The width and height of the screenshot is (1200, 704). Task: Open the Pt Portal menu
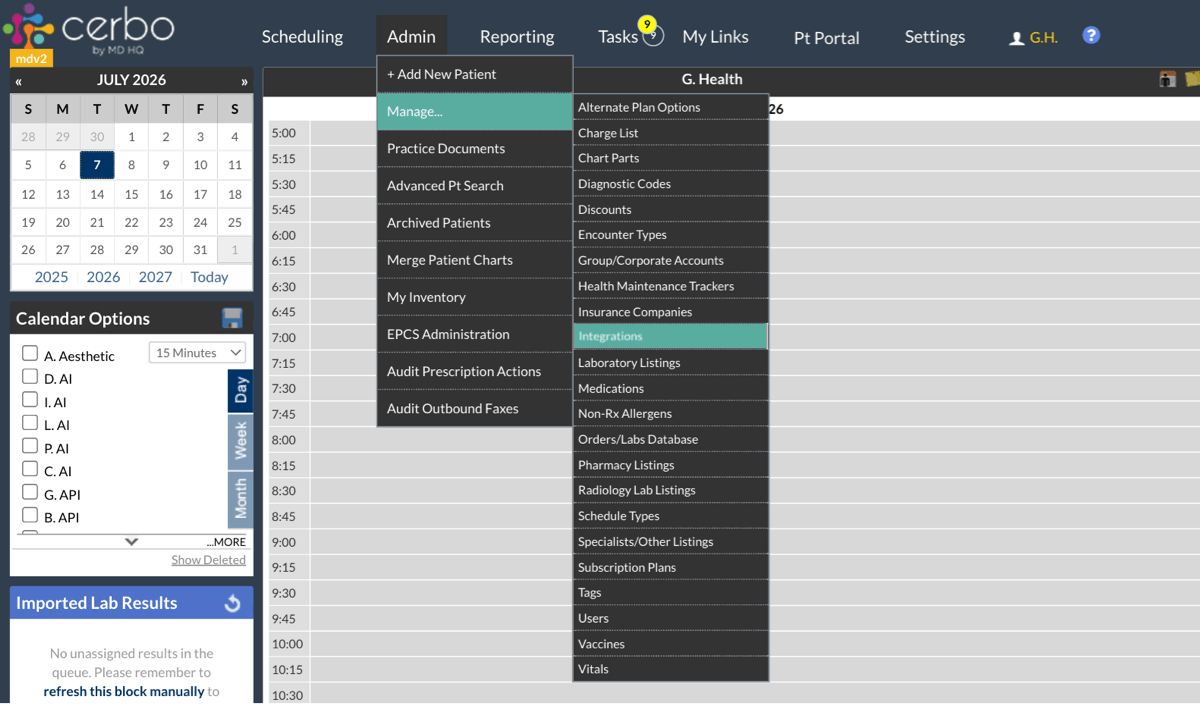click(826, 37)
